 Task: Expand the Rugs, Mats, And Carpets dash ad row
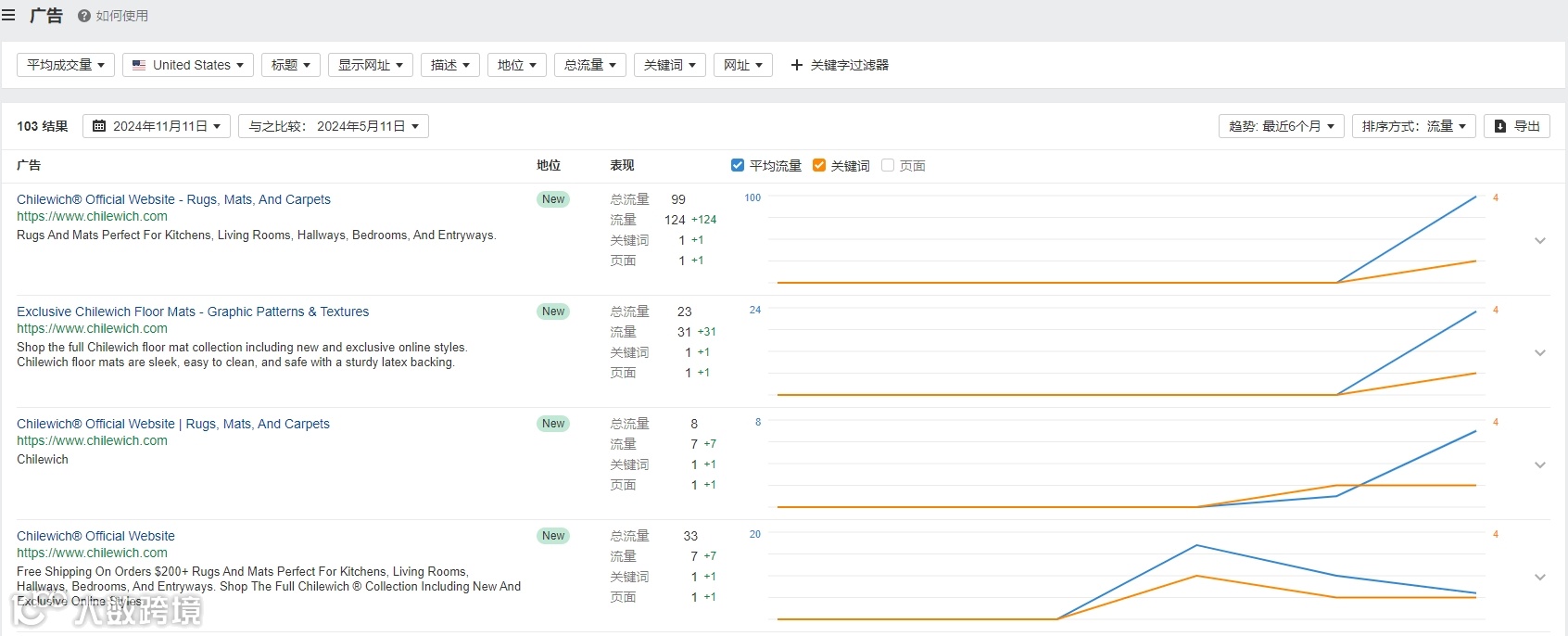click(1540, 240)
